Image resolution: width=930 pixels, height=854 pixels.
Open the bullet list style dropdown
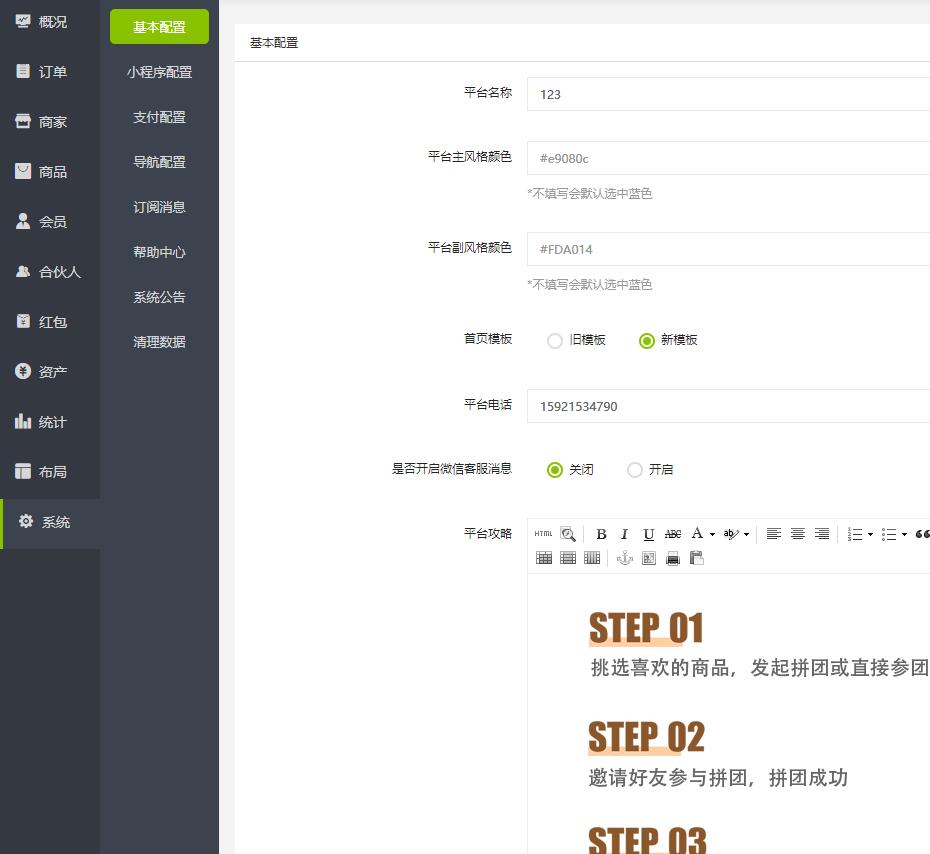coord(904,534)
